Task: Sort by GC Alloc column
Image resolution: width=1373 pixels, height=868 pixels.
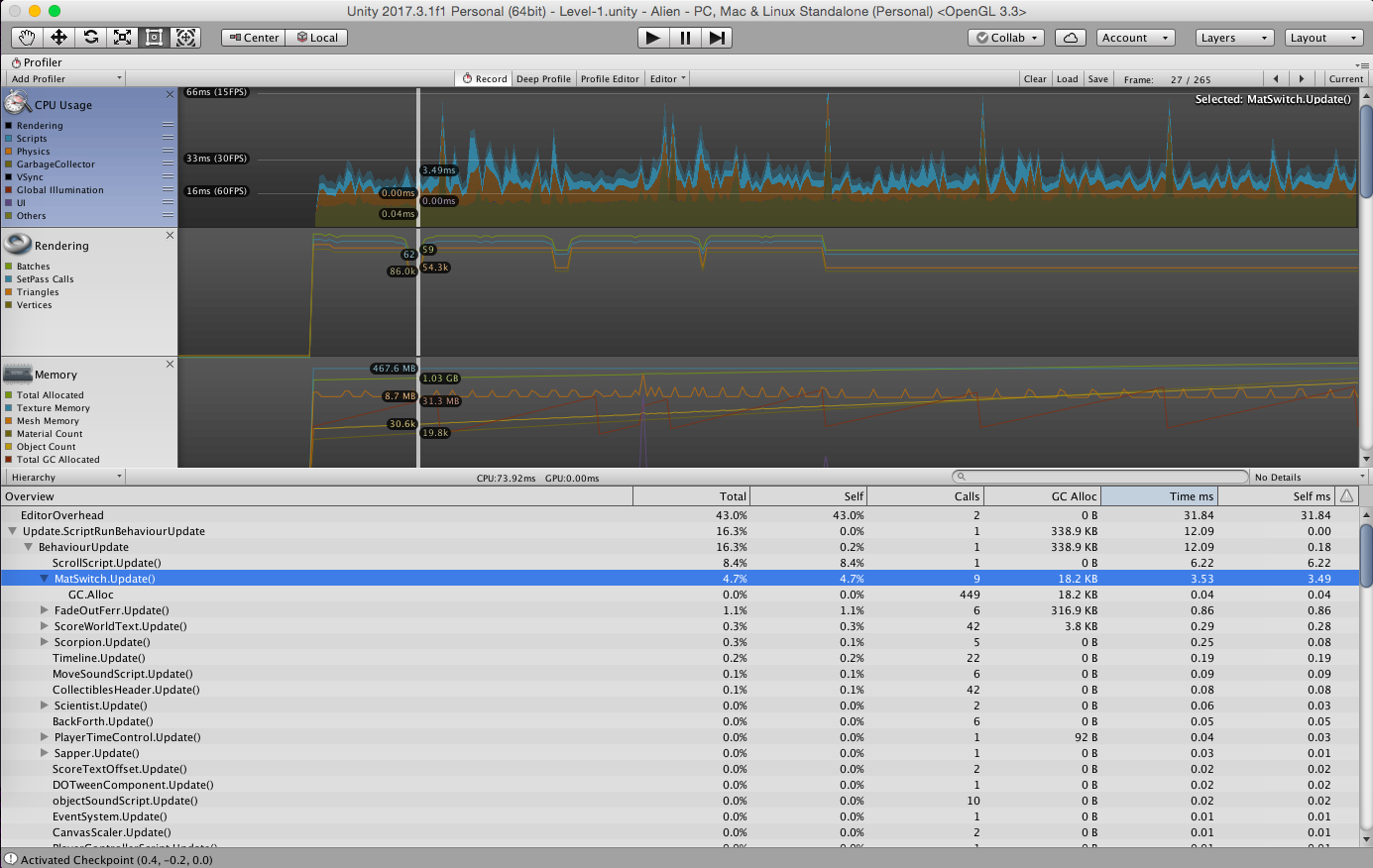Action: [1042, 496]
